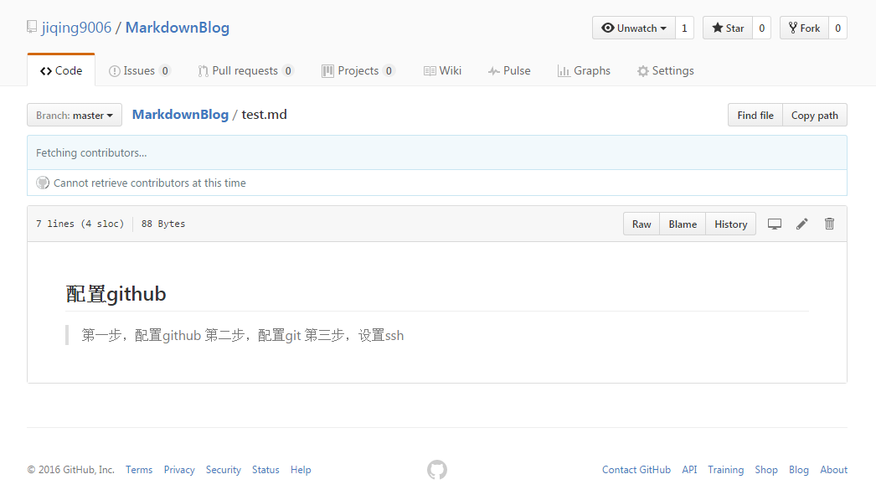View forks count next to Fork
This screenshot has width=876, height=500.
click(x=837, y=28)
